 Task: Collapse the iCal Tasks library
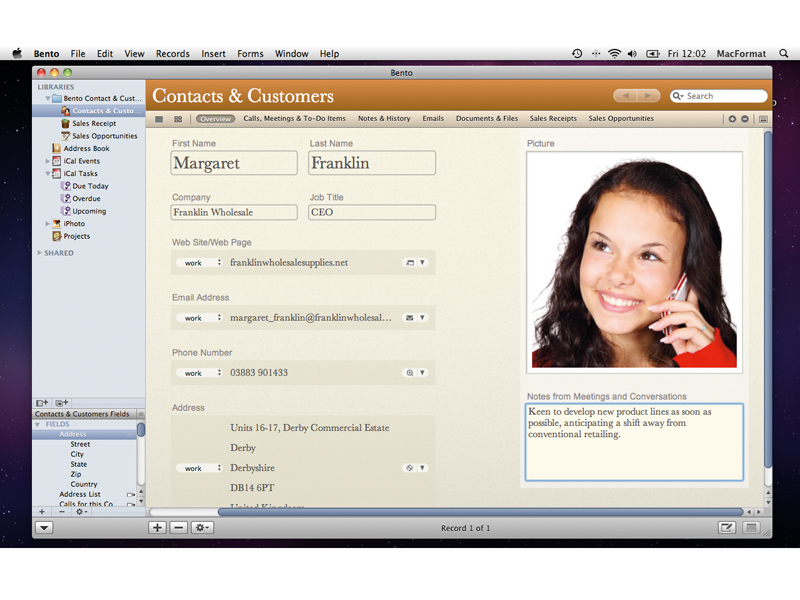(x=47, y=173)
